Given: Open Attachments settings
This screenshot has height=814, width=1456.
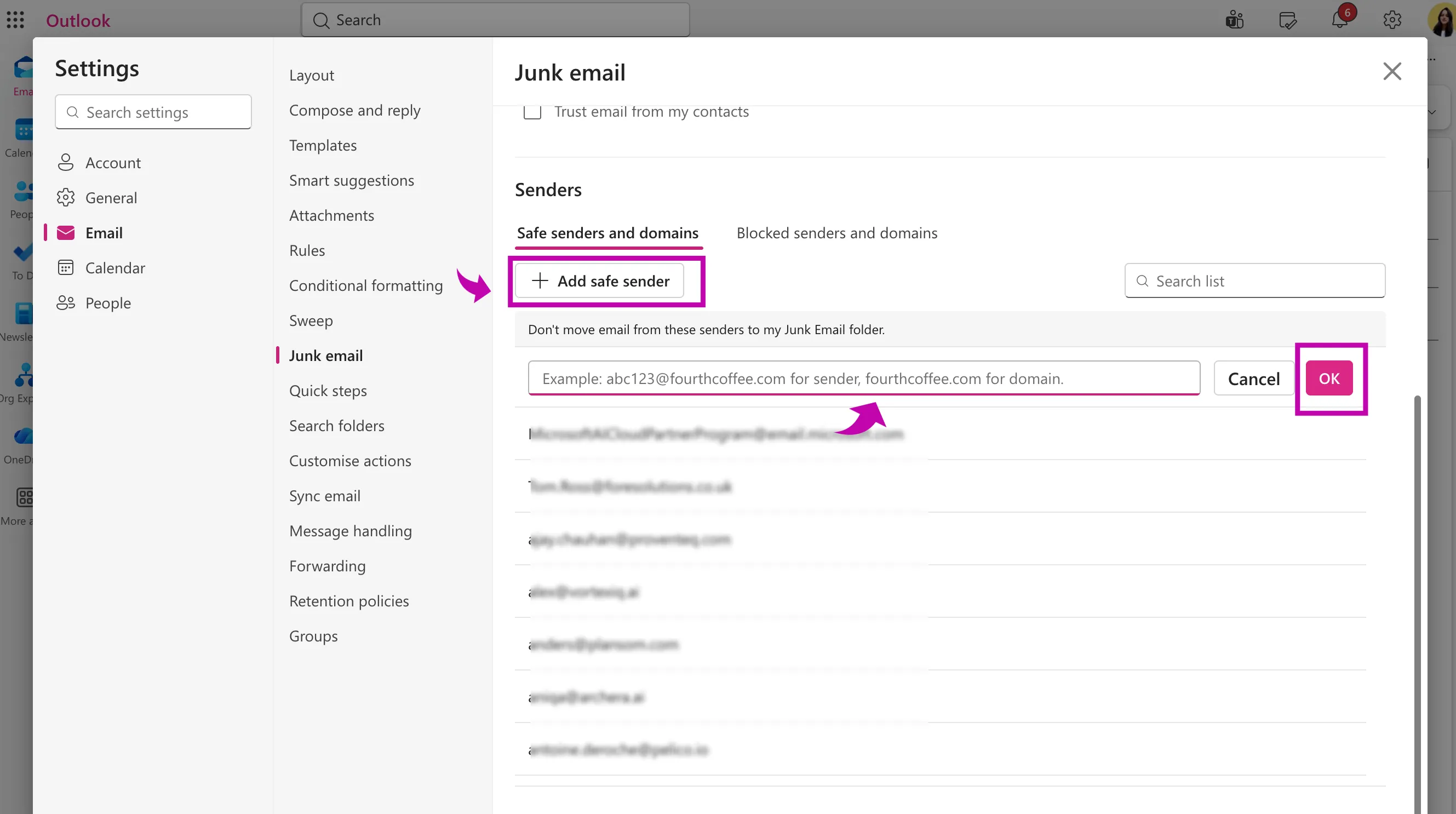Looking at the screenshot, I should [x=332, y=215].
